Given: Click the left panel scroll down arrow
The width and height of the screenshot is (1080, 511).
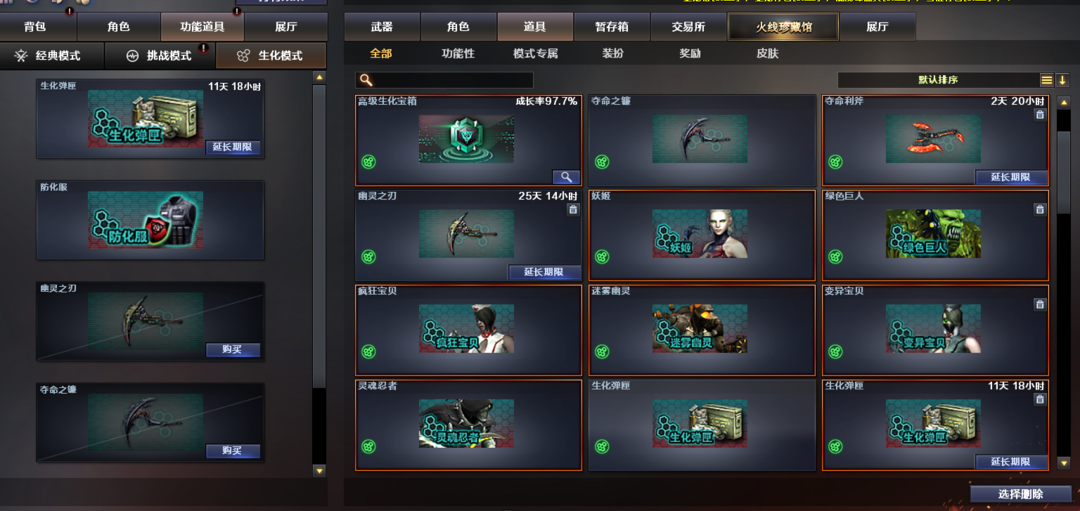Looking at the screenshot, I should click(319, 471).
